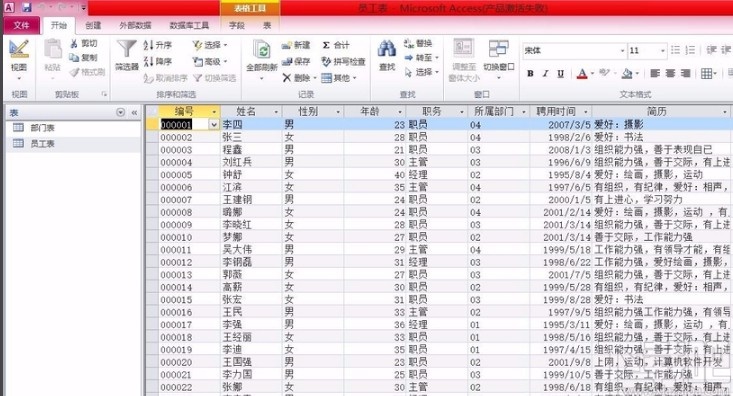Image resolution: width=733 pixels, height=396 pixels.
Task: Toggle align text left
Action: [x=655, y=73]
